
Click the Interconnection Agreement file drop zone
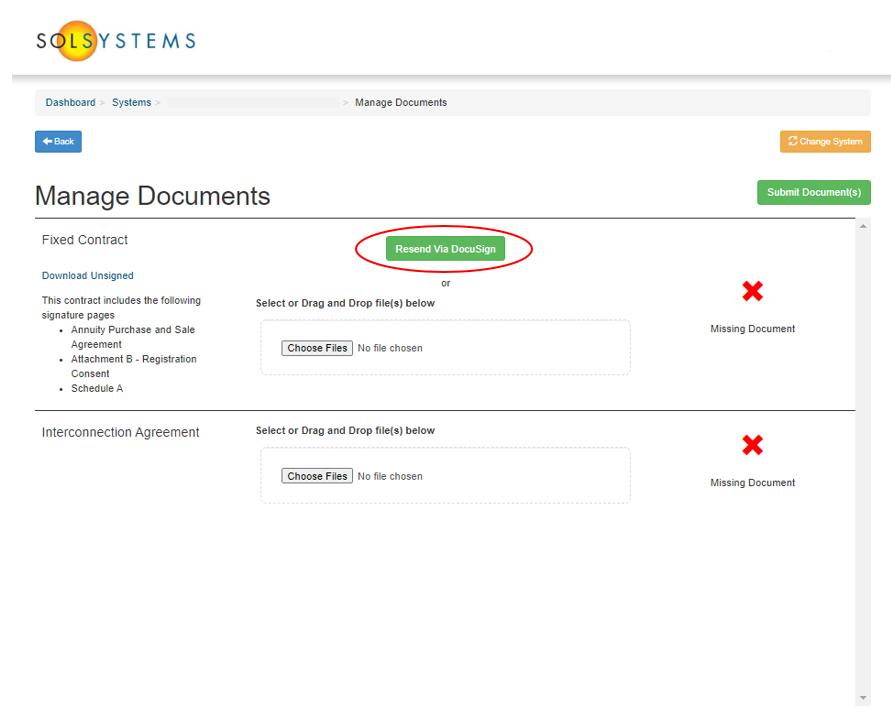(x=500, y=475)
